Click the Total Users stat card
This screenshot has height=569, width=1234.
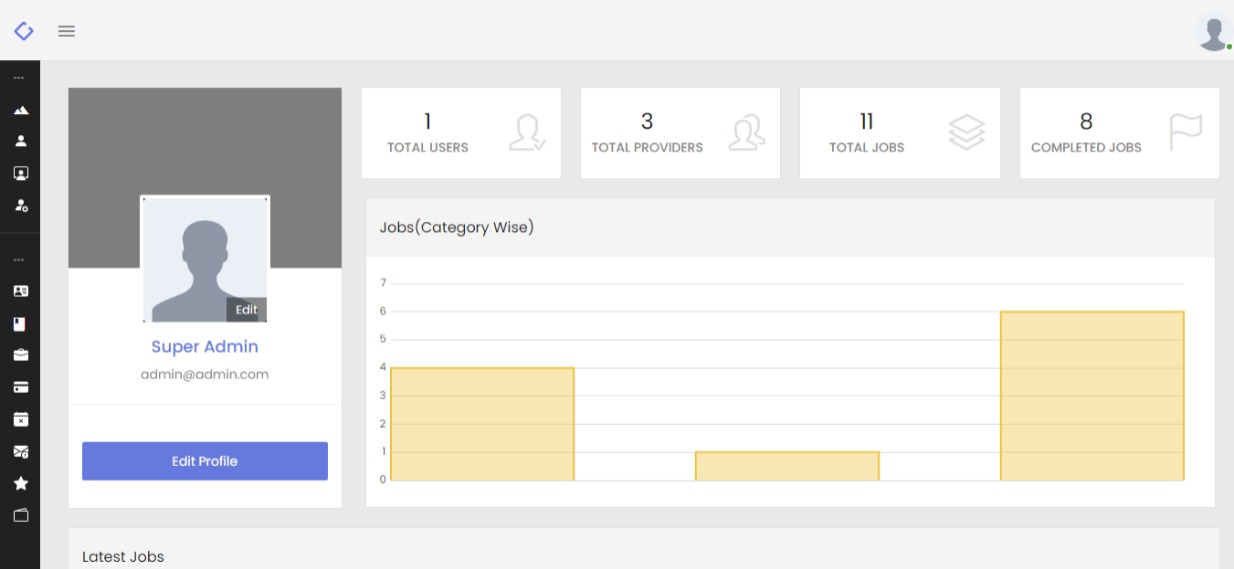point(461,133)
